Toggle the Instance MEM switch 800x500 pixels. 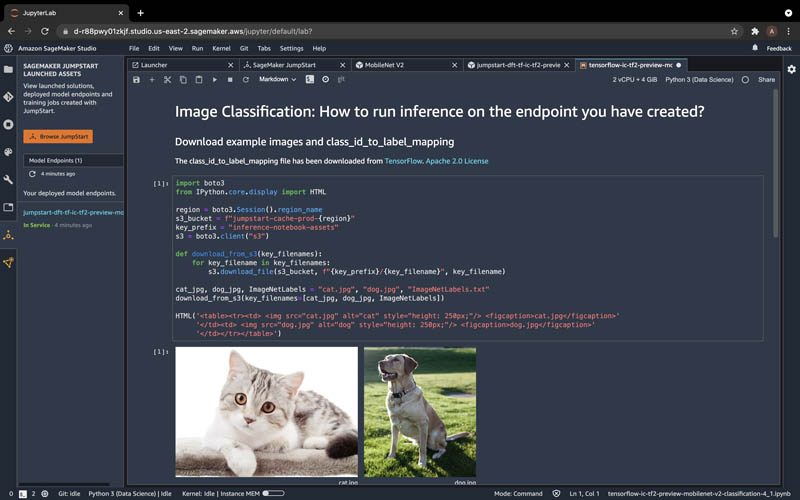click(273, 493)
